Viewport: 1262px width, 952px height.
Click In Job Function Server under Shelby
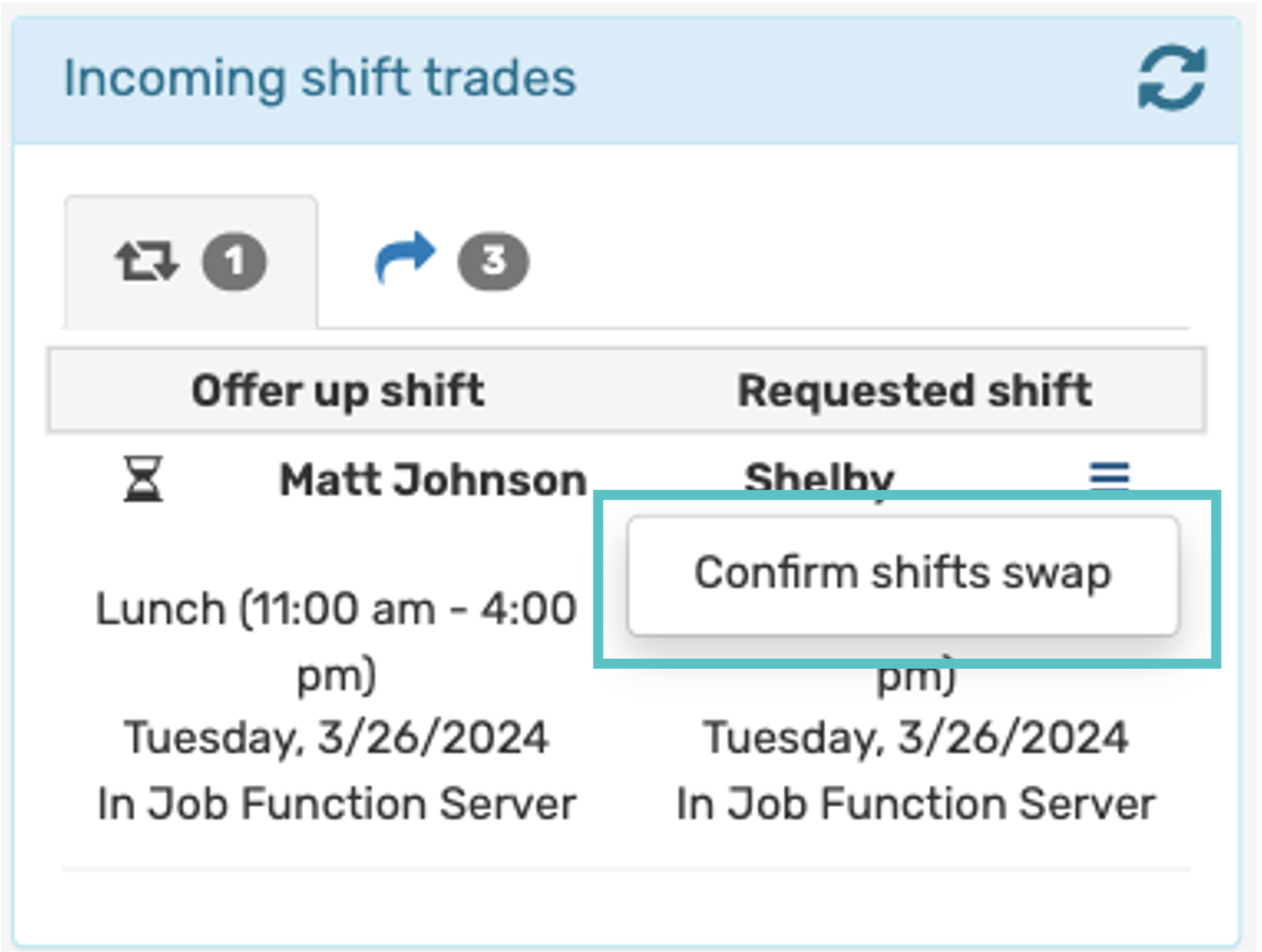916,803
